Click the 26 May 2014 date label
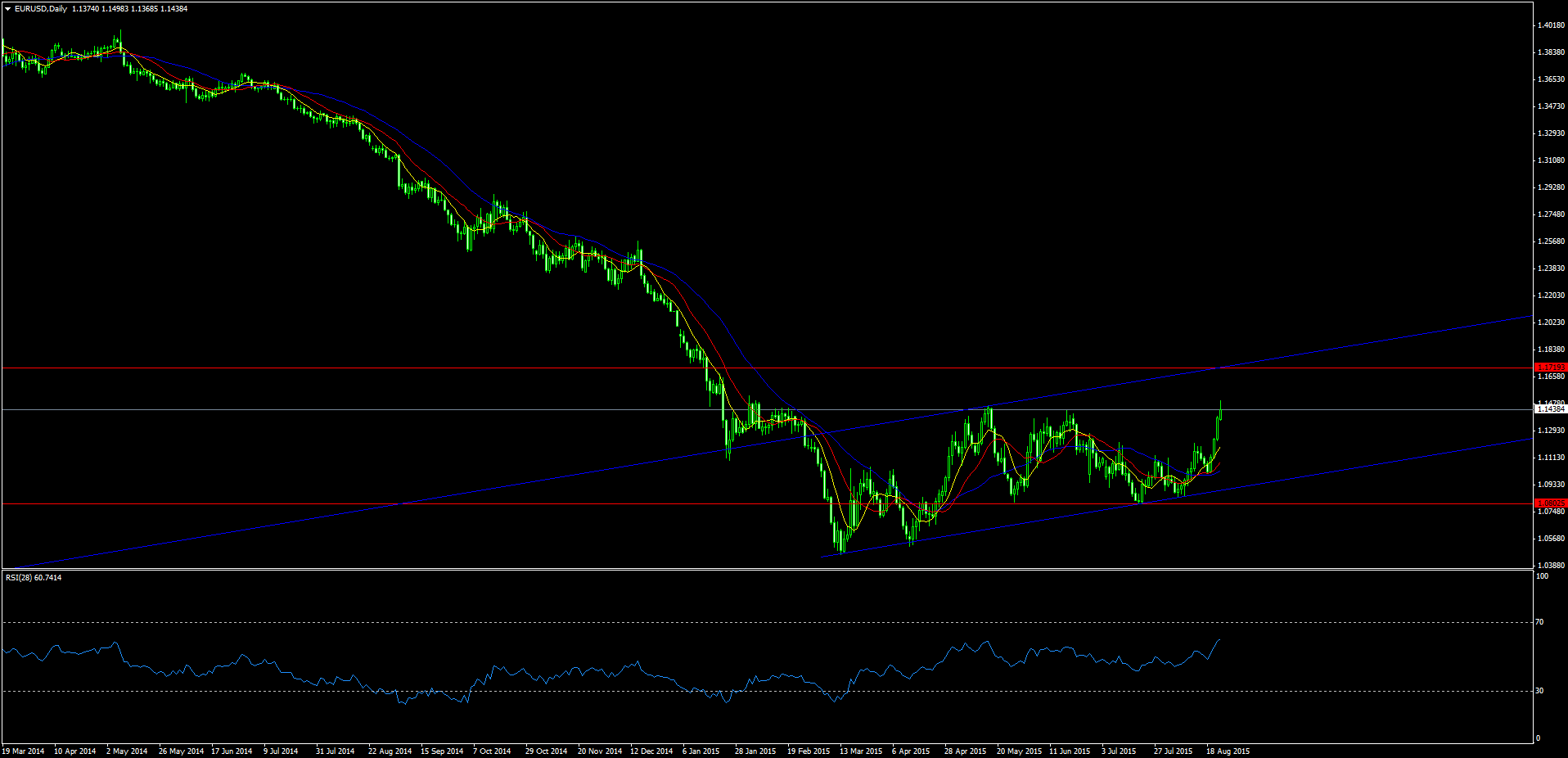Image resolution: width=1568 pixels, height=758 pixels. [x=181, y=751]
